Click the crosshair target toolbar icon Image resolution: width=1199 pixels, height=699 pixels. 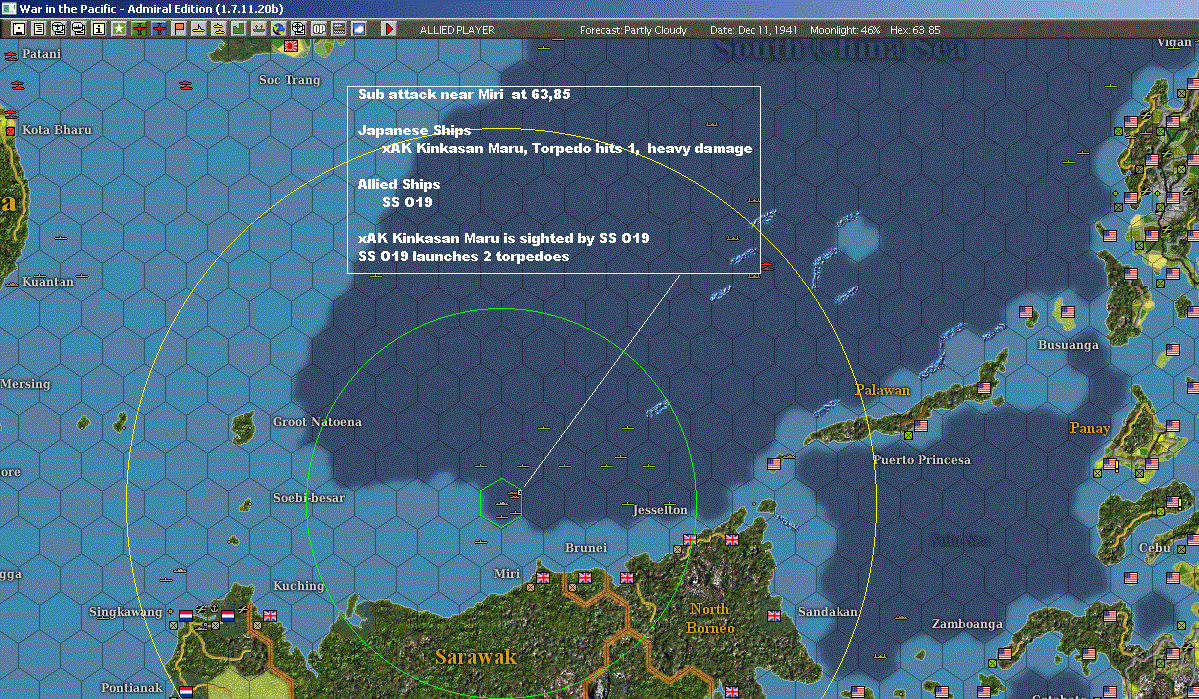pyautogui.click(x=298, y=29)
